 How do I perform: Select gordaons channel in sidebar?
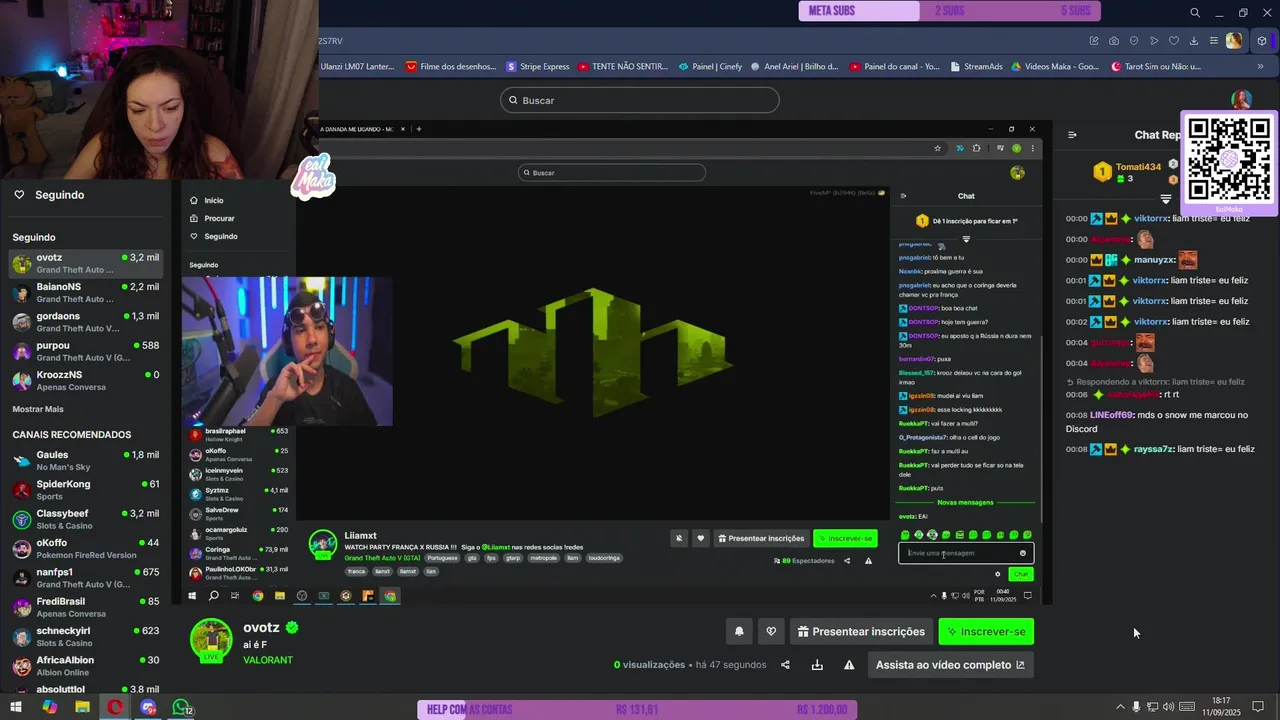coord(85,322)
